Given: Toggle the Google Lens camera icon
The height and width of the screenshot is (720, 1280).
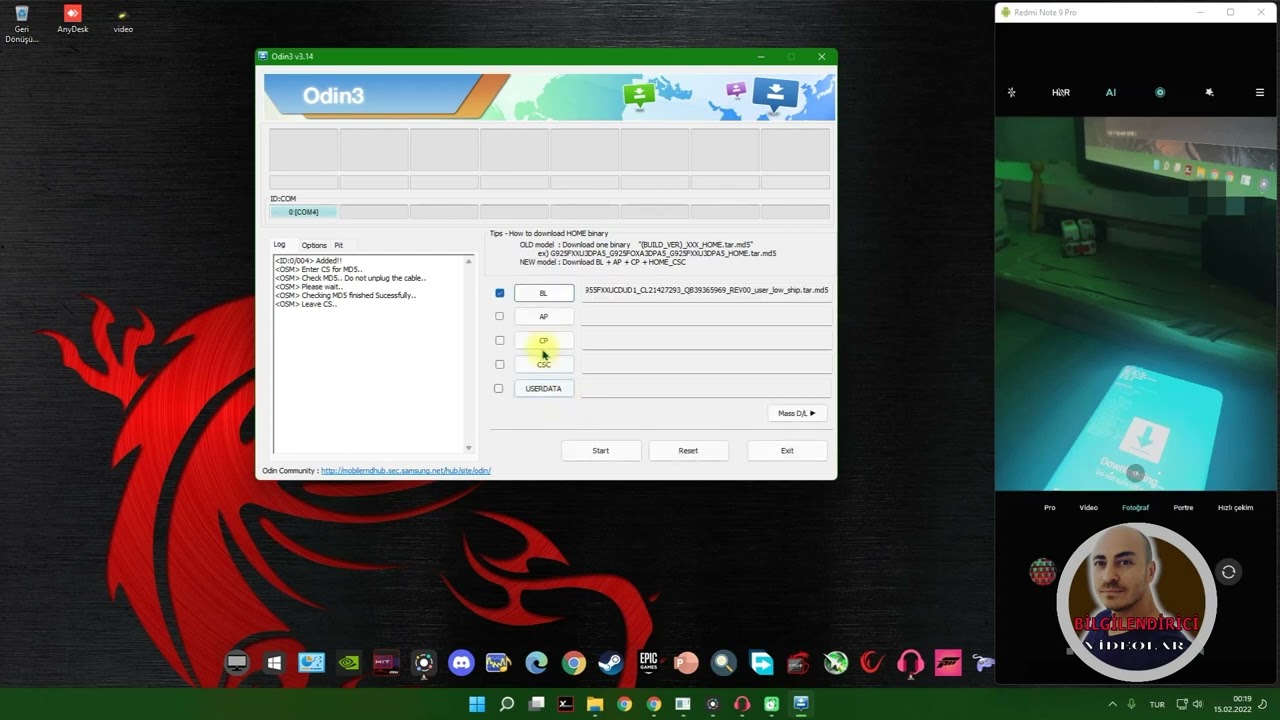Looking at the screenshot, I should [1160, 92].
